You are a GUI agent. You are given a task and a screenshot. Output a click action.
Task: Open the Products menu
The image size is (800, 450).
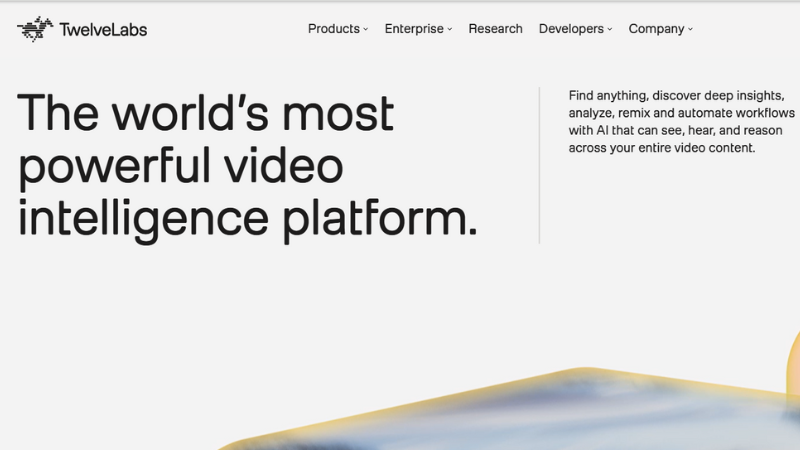click(334, 29)
